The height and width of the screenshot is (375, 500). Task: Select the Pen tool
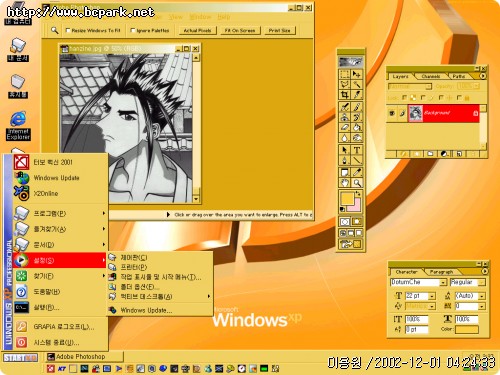pyautogui.click(x=344, y=160)
